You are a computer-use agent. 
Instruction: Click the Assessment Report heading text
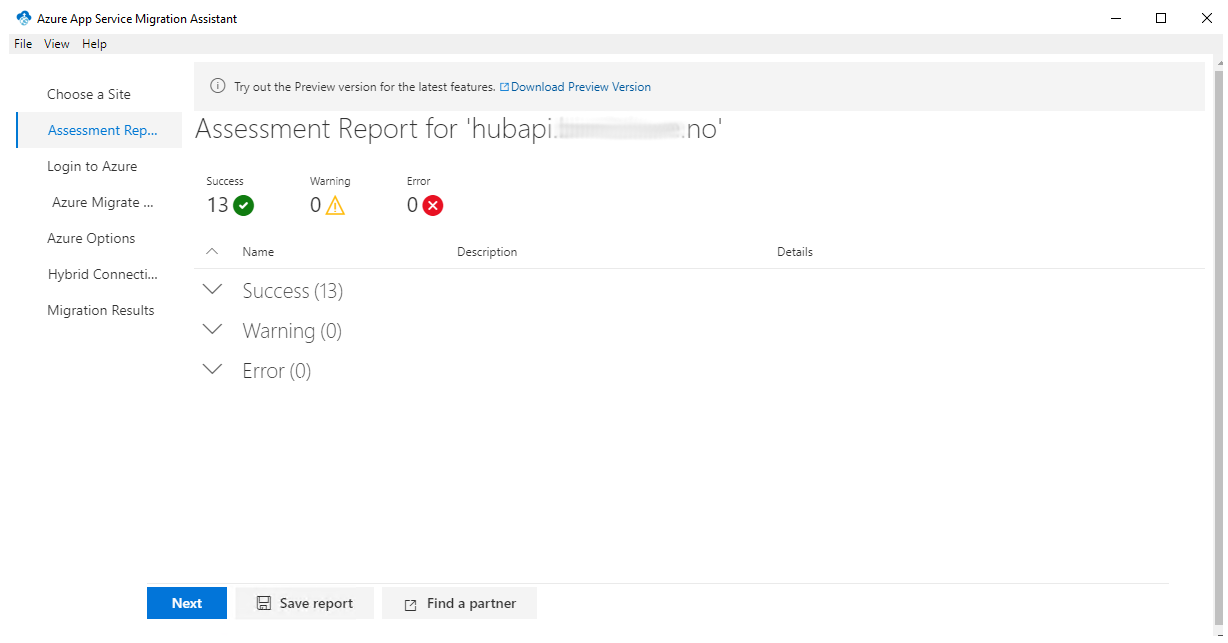(x=458, y=129)
